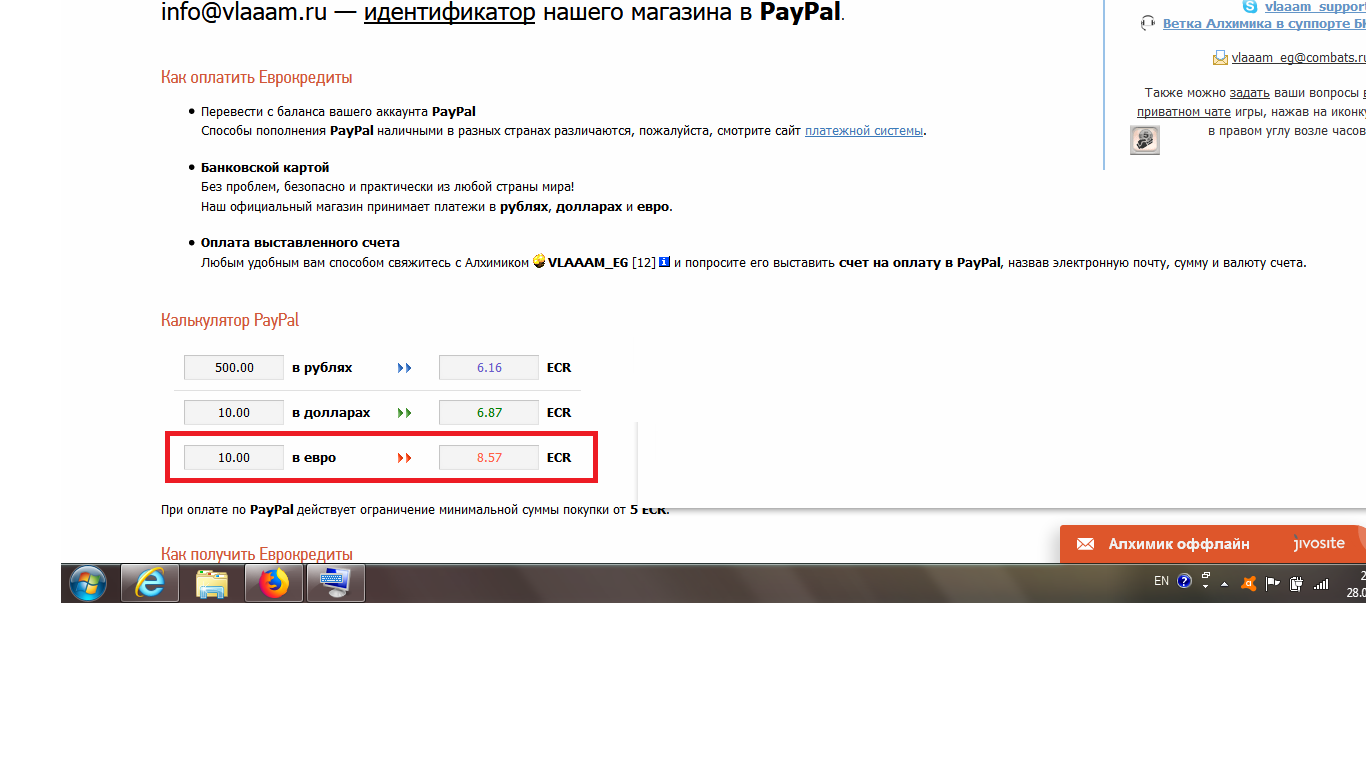This screenshot has width=1366, height=768.
Task: Switch to Firefox in the taskbar
Action: pyautogui.click(x=273, y=582)
